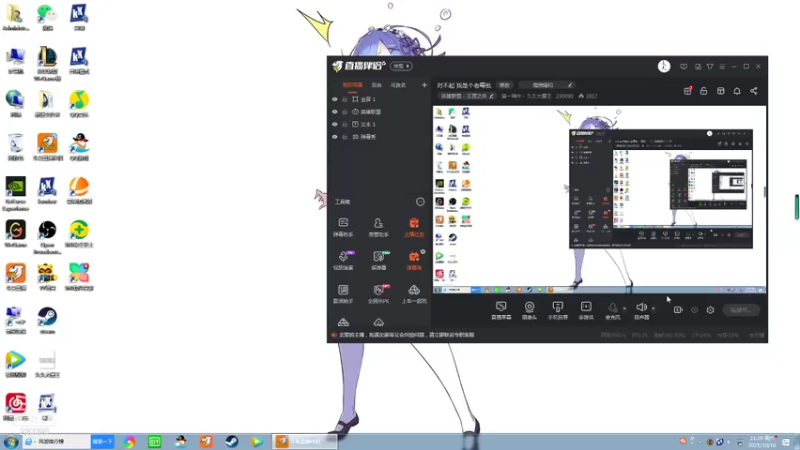Click the video recording camera icon
Viewport: 800px width, 450px height.
tap(678, 310)
